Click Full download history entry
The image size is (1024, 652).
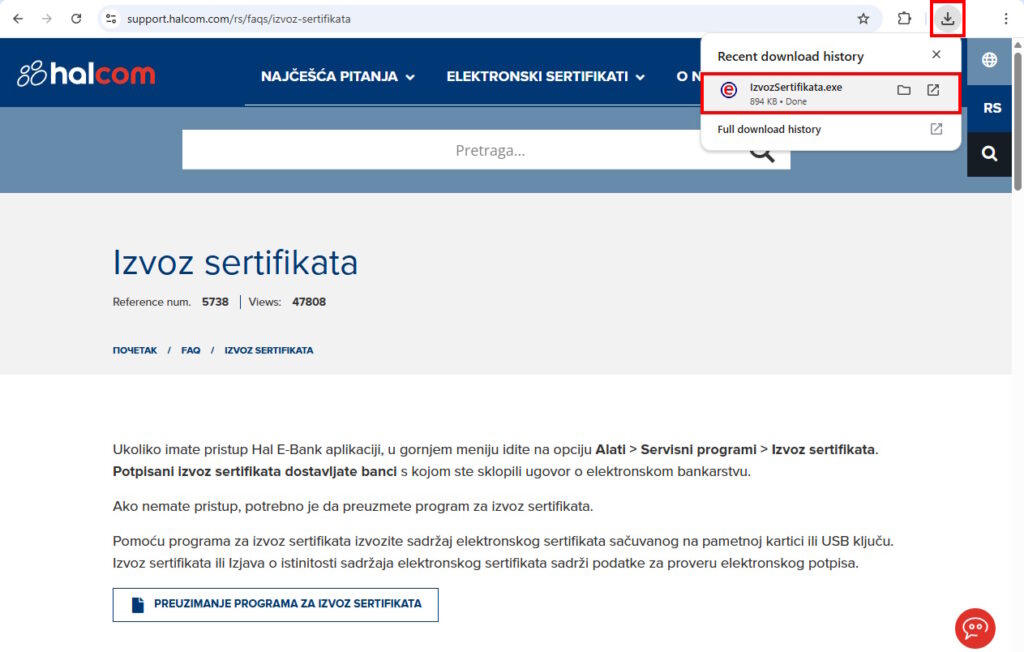tap(769, 129)
